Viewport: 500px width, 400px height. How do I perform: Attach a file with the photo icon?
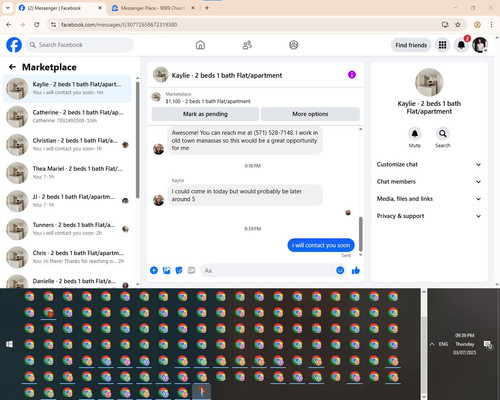pyautogui.click(x=166, y=270)
